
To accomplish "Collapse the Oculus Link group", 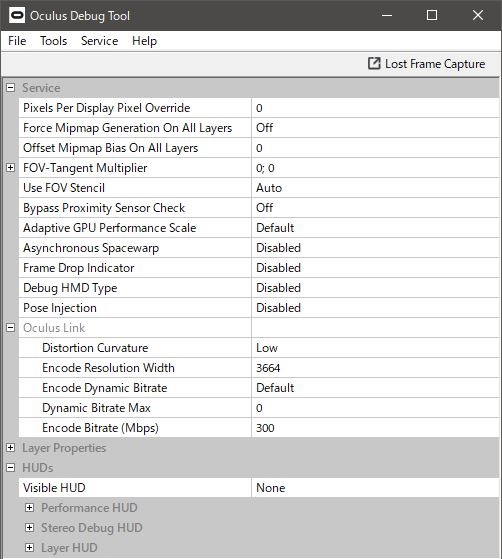I will [11, 328].
